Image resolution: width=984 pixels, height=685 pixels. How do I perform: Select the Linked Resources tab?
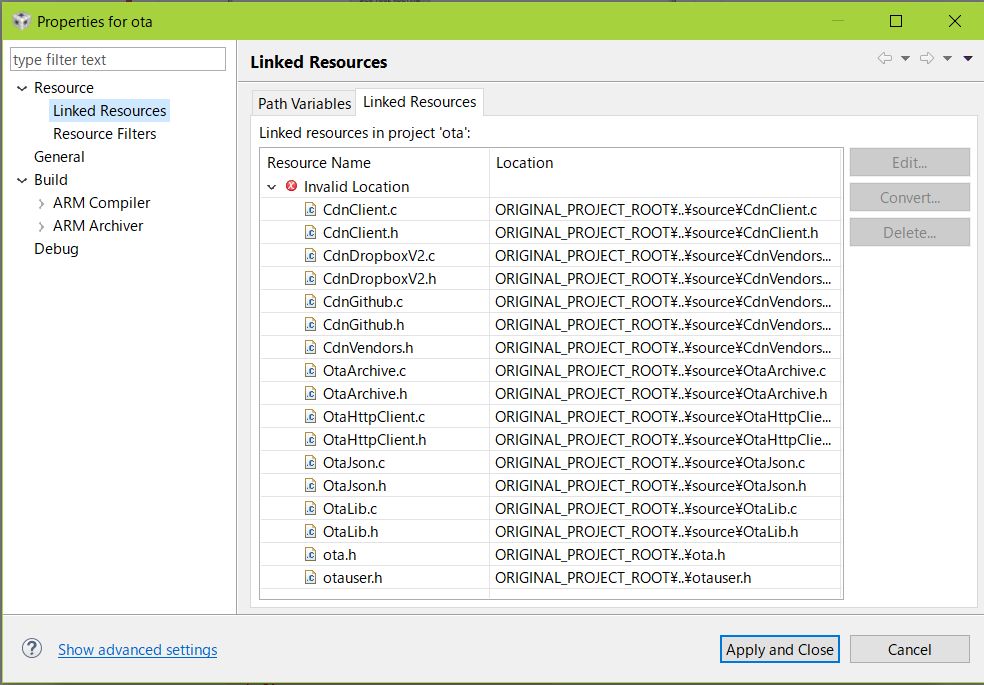pos(419,102)
